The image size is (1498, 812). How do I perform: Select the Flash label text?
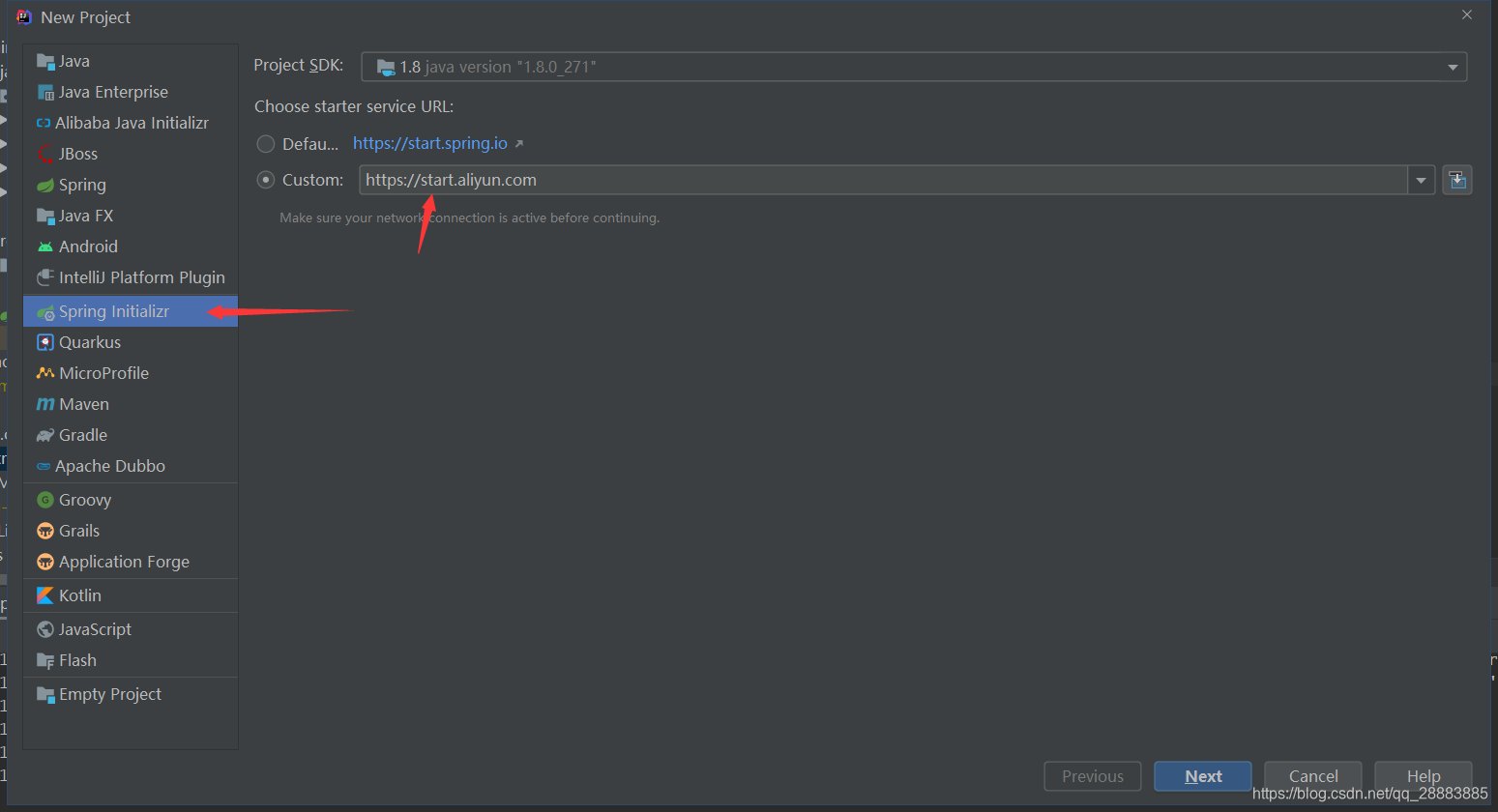click(77, 660)
